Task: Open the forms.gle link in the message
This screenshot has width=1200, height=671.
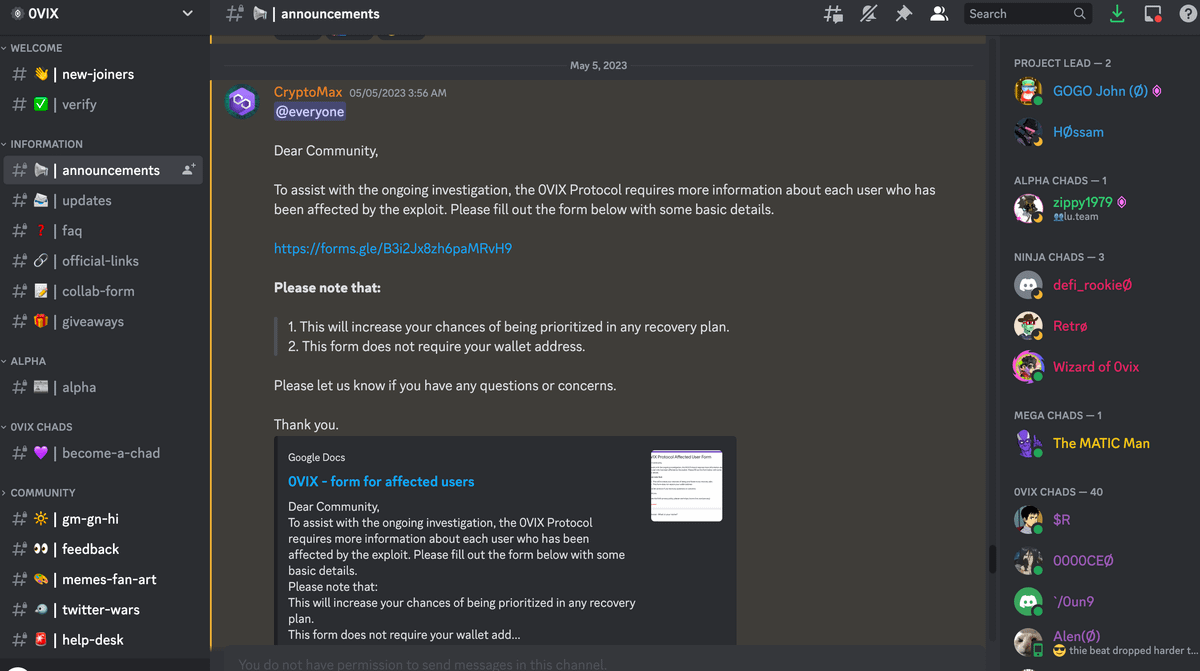Action: (x=393, y=248)
